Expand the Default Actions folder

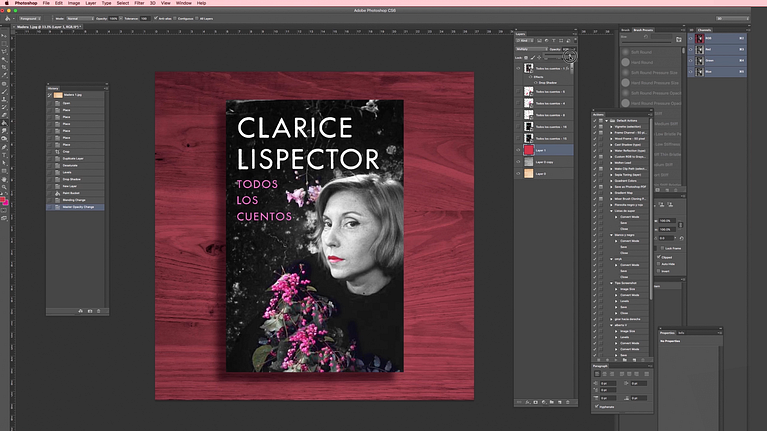pyautogui.click(x=606, y=120)
